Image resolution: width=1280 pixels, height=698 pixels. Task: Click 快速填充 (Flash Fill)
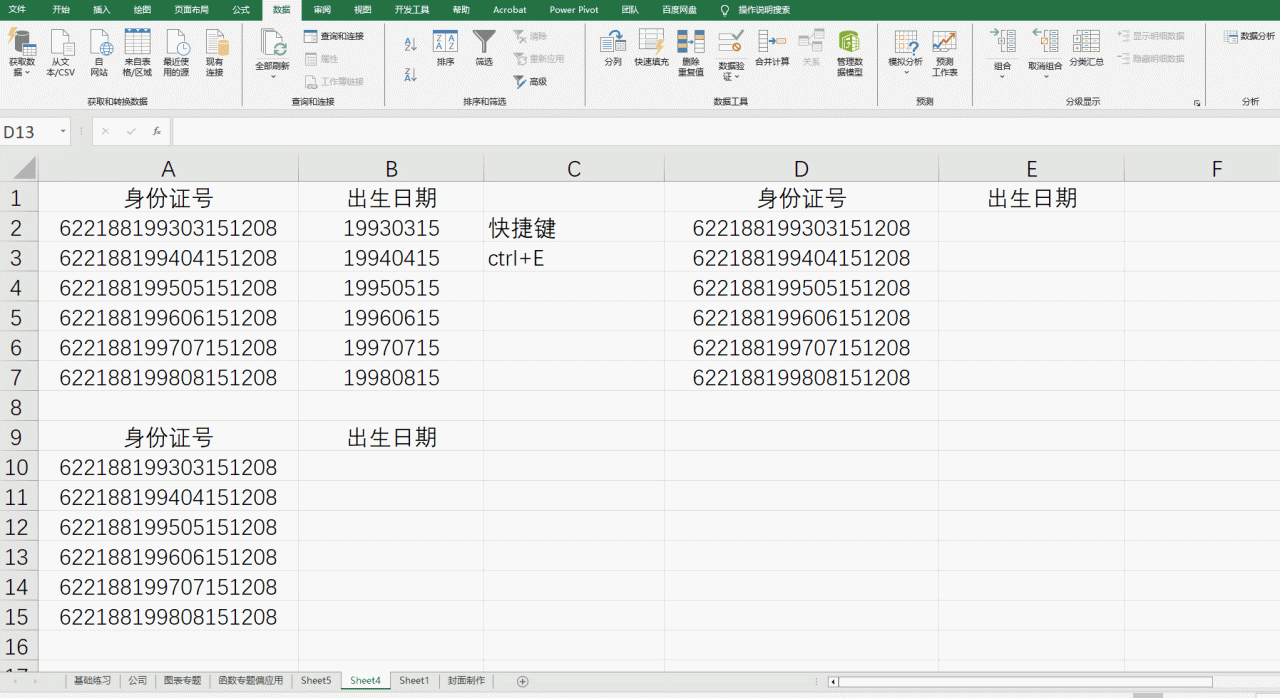(x=651, y=48)
